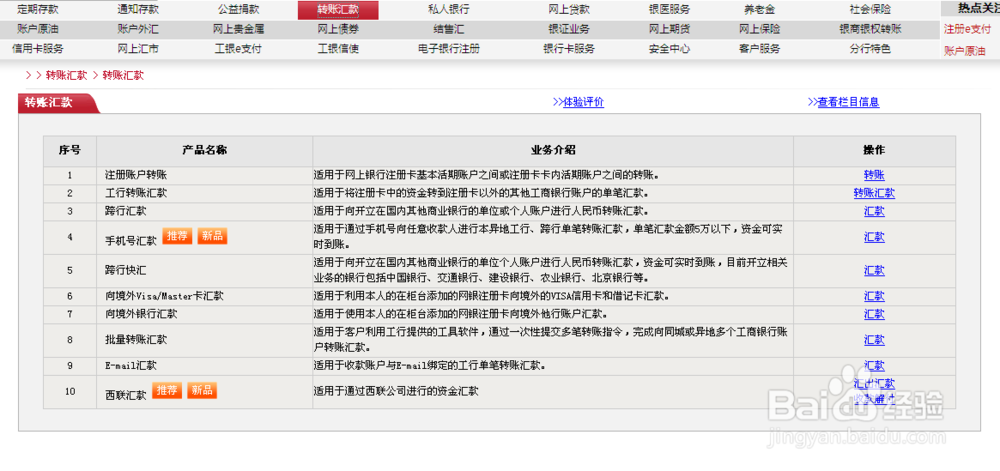Open the 网上贷款 menu
This screenshot has height=471, width=1000.
coord(569,10)
